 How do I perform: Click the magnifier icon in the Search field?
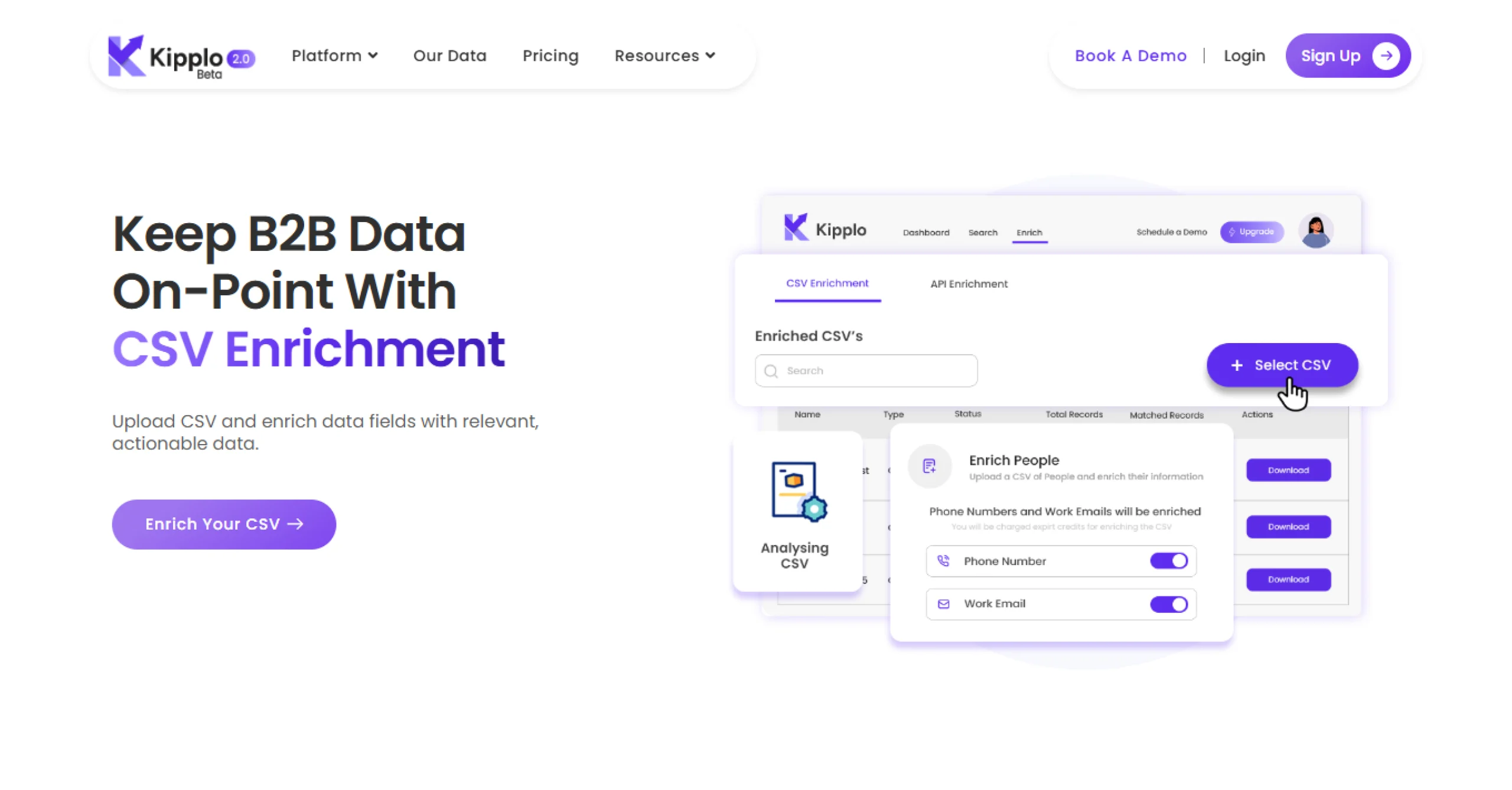pyautogui.click(x=771, y=370)
